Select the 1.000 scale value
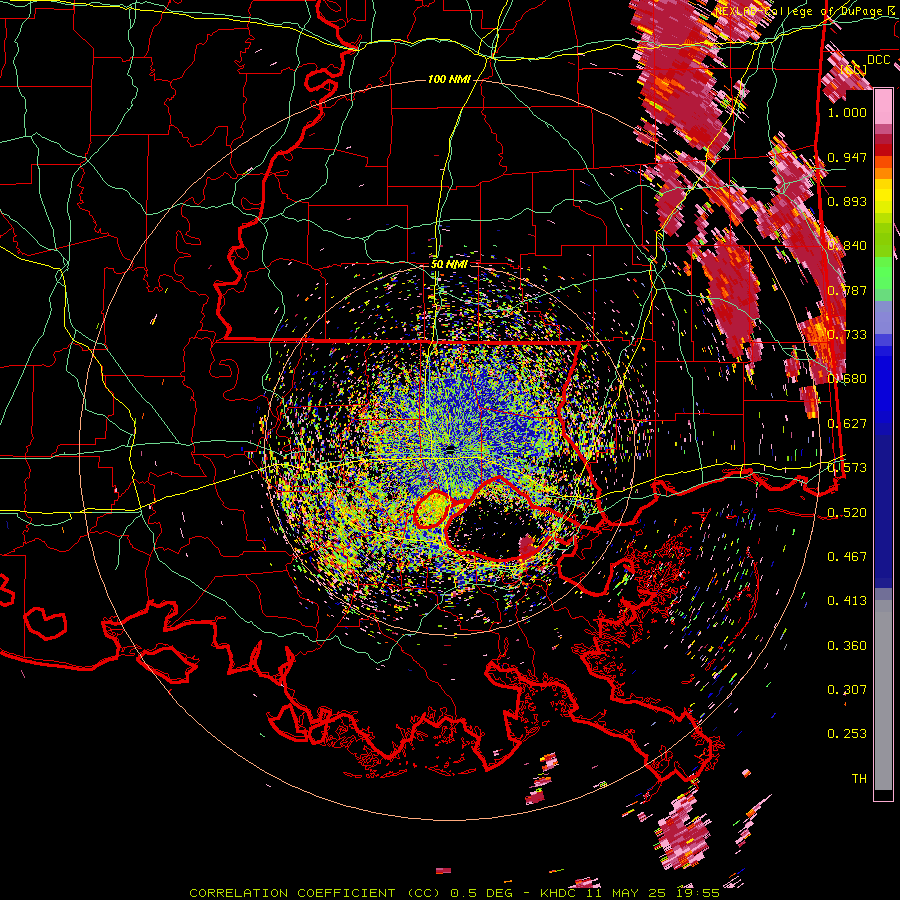This screenshot has width=900, height=900. [847, 112]
